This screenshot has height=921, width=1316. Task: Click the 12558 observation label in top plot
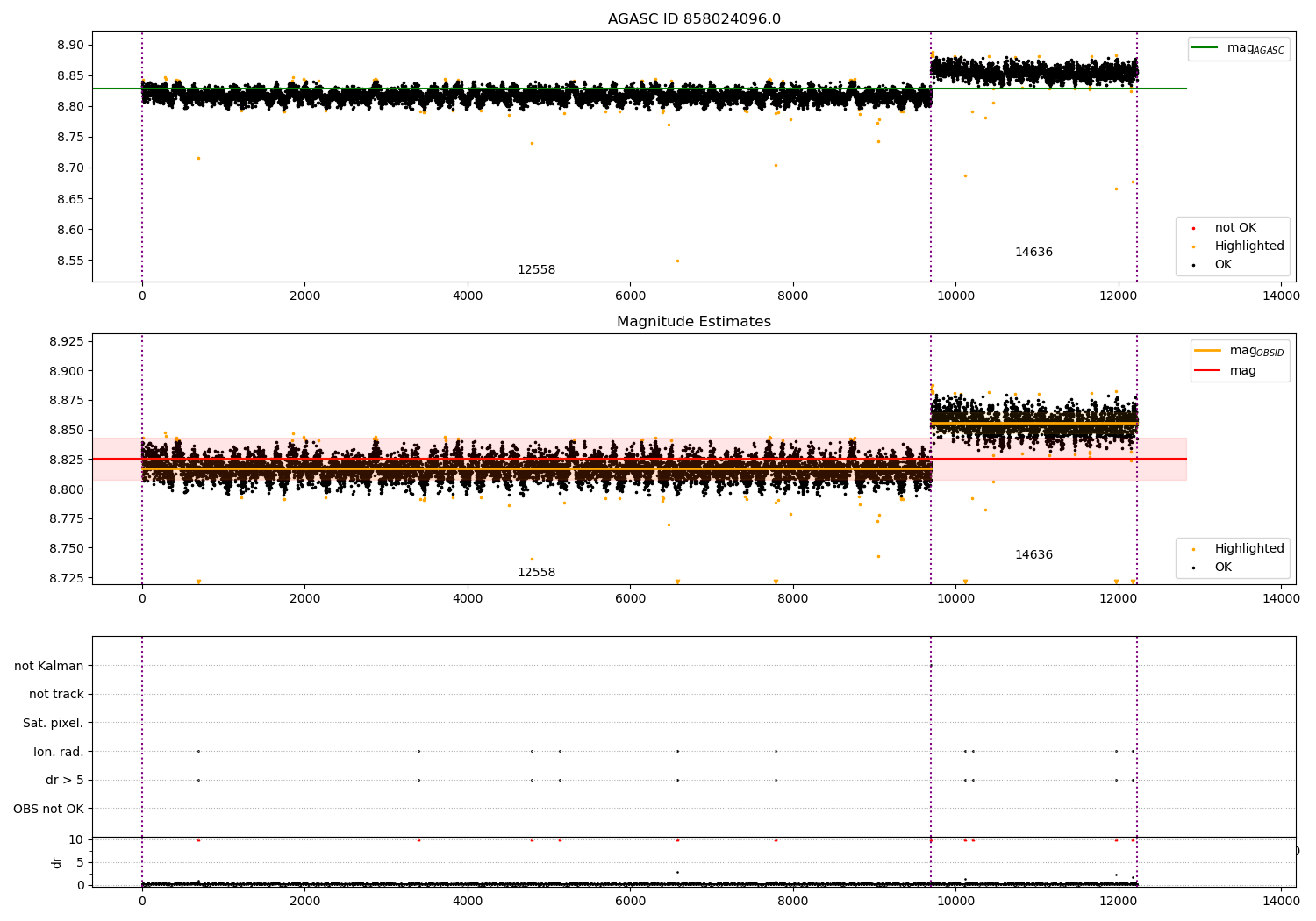536,270
